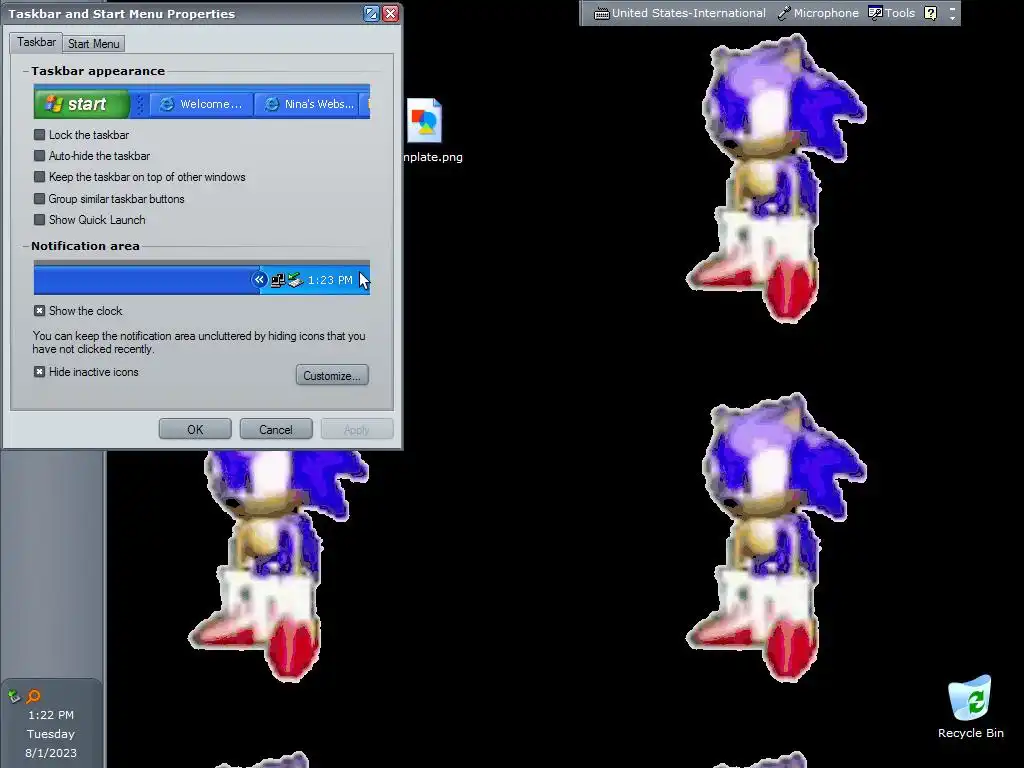Click the 1:23 PM preview clock
The width and height of the screenshot is (1024, 768).
(330, 280)
